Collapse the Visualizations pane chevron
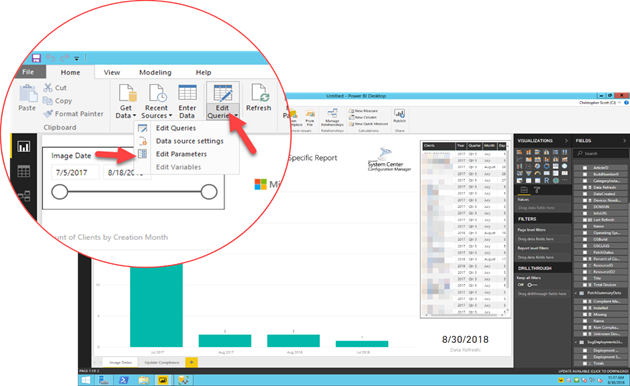The height and width of the screenshot is (386, 630). (566, 141)
